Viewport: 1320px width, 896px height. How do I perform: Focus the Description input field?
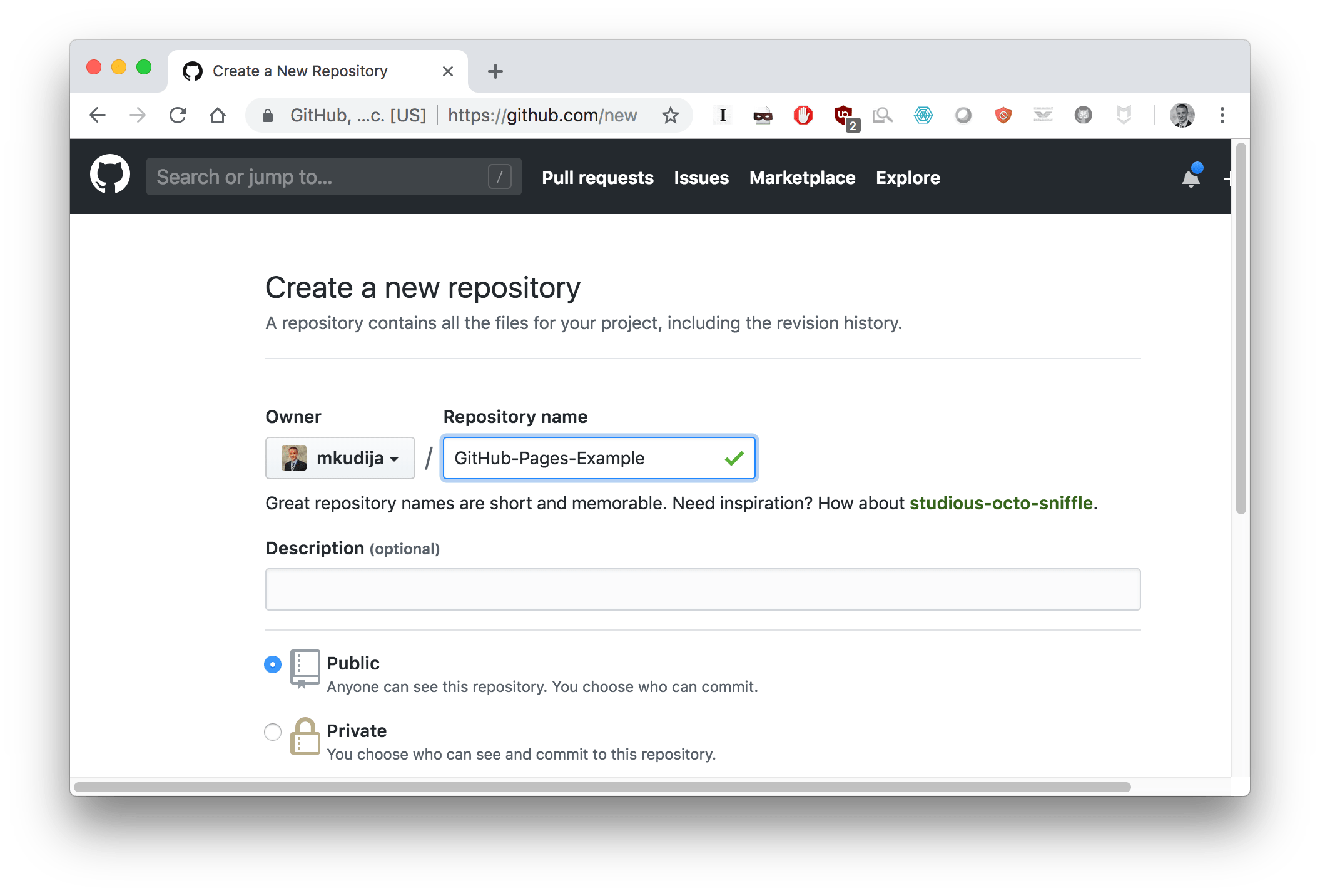(703, 589)
